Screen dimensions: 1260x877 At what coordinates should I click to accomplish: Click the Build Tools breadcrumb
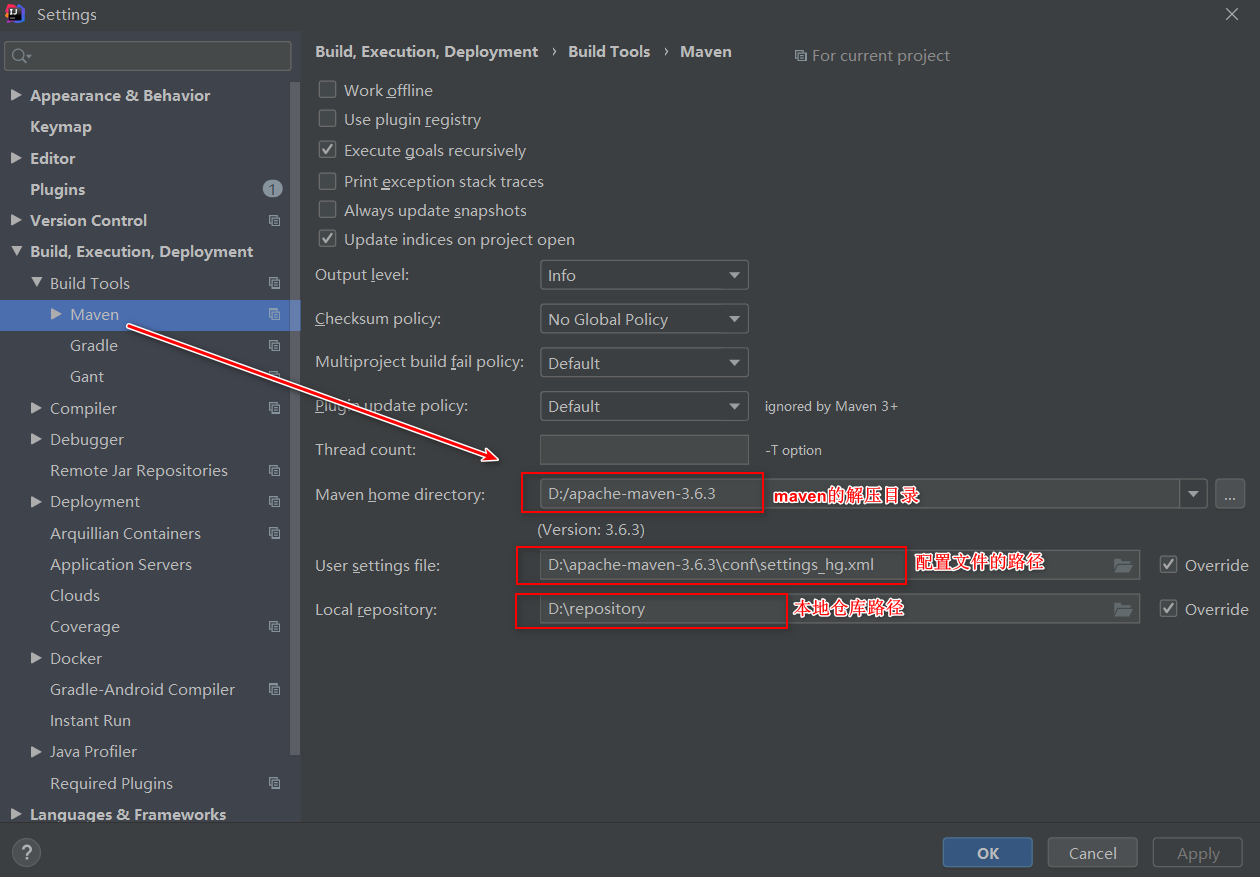(x=609, y=52)
